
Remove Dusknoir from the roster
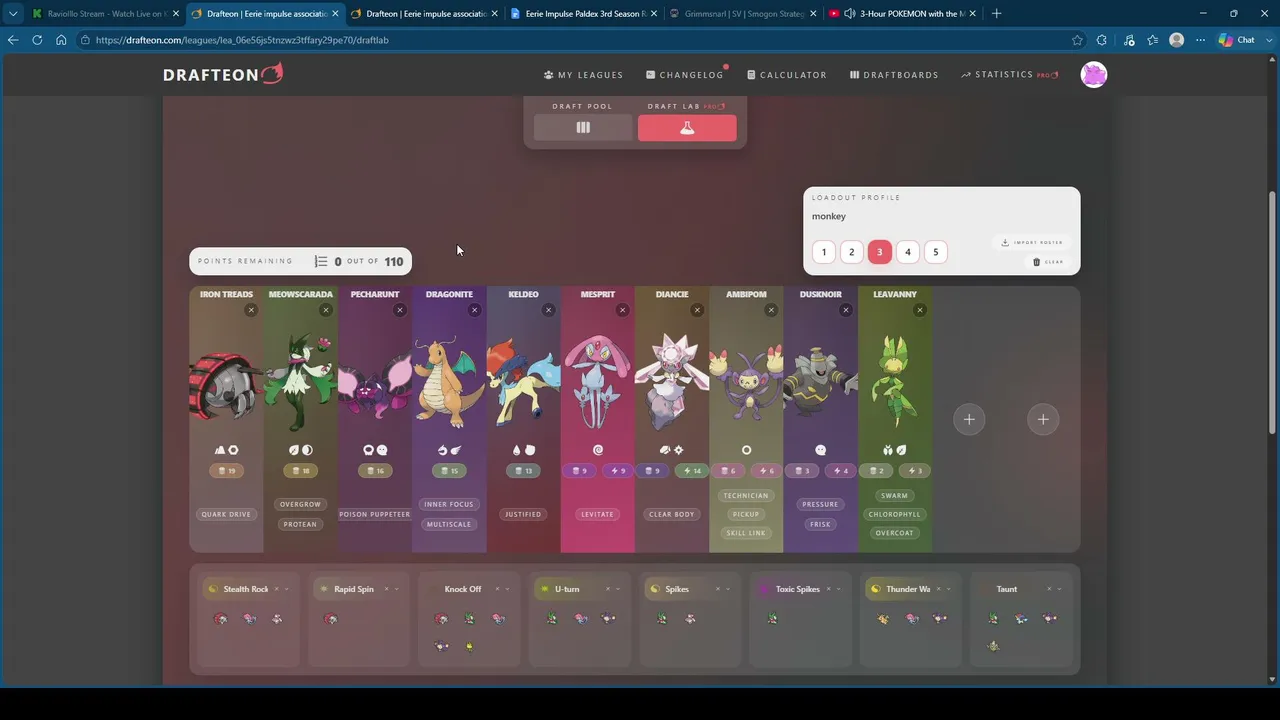point(845,310)
